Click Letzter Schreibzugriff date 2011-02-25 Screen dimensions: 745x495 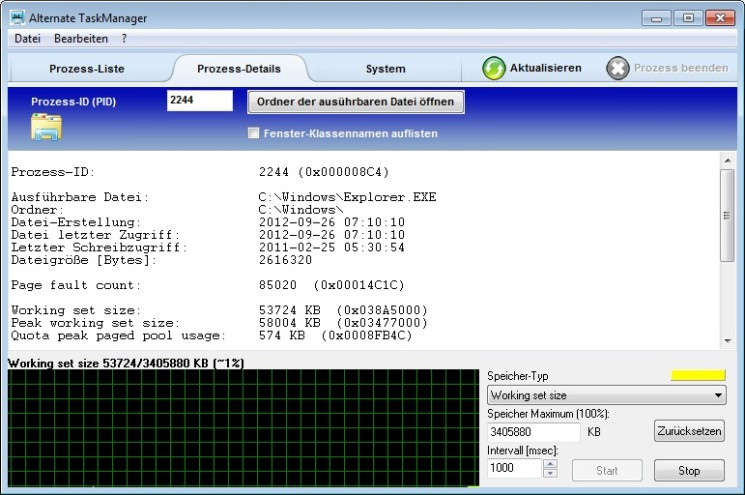297,248
